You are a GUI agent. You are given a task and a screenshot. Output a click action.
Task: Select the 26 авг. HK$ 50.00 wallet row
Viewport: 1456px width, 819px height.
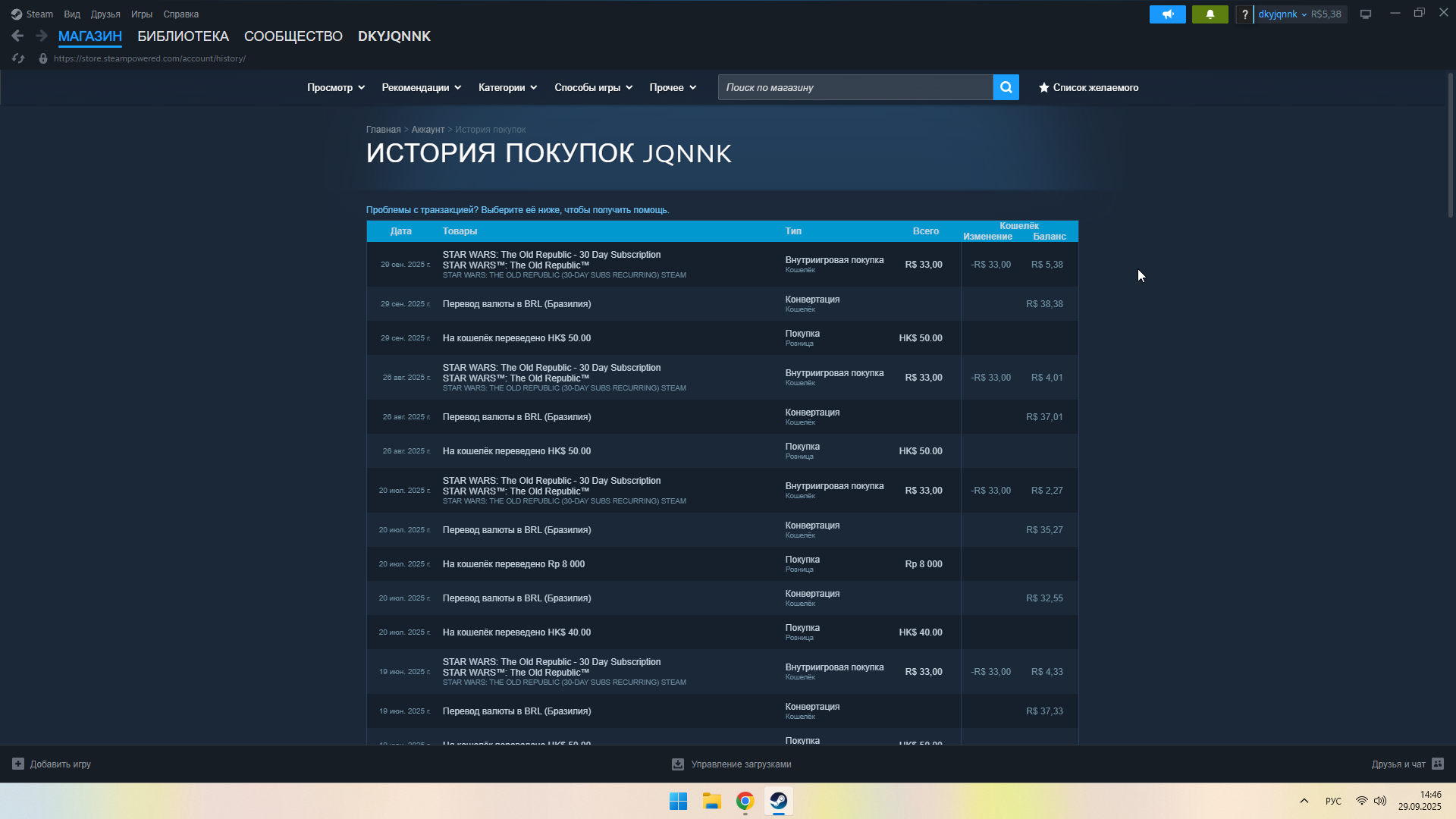click(x=722, y=451)
